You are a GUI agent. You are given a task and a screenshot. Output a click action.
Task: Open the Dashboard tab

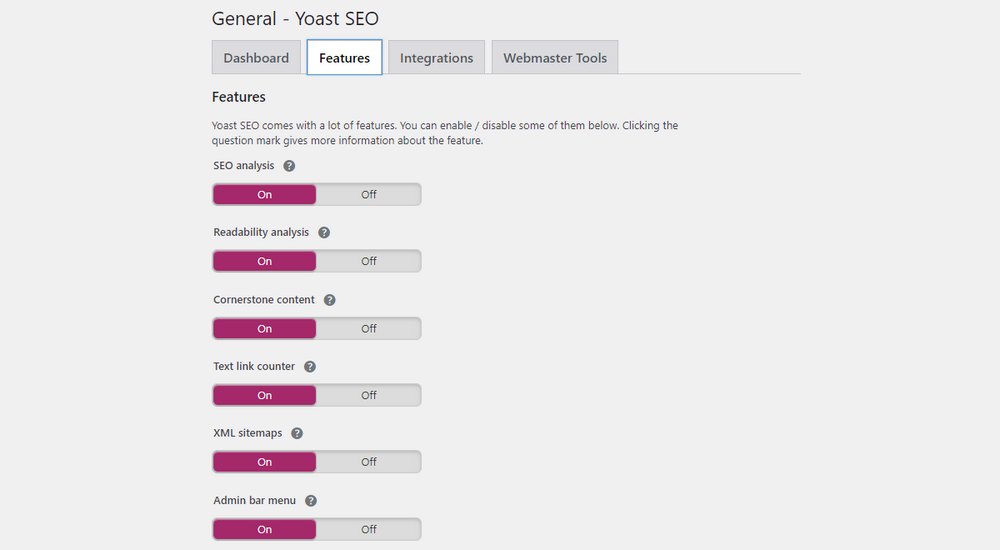pyautogui.click(x=256, y=58)
